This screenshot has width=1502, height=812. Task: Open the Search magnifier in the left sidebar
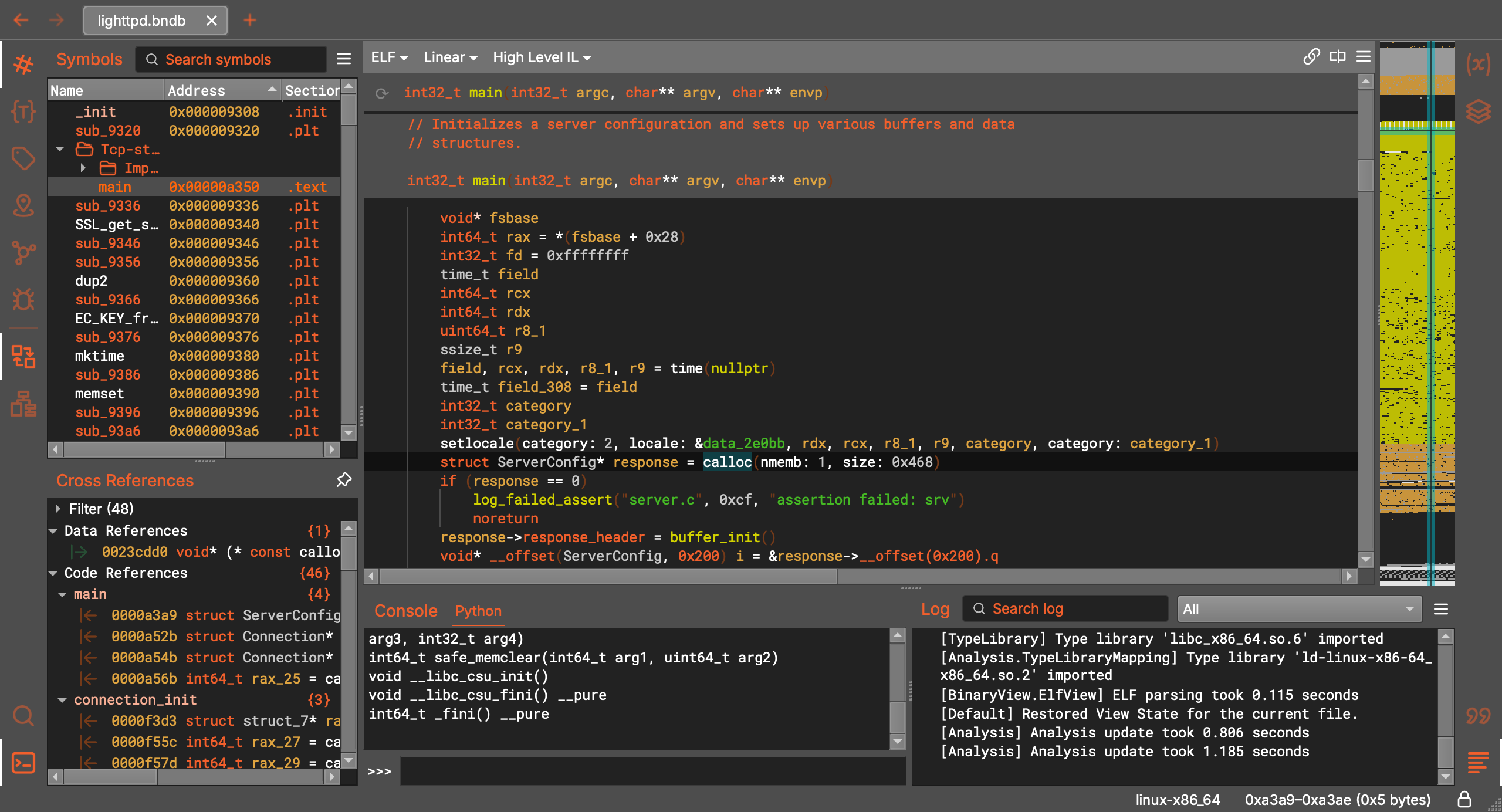point(23,715)
